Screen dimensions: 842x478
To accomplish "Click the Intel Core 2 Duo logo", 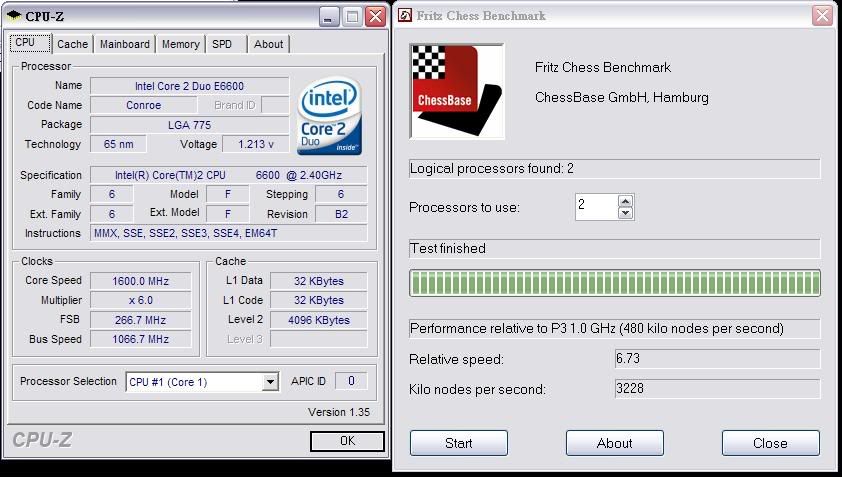I will [329, 115].
